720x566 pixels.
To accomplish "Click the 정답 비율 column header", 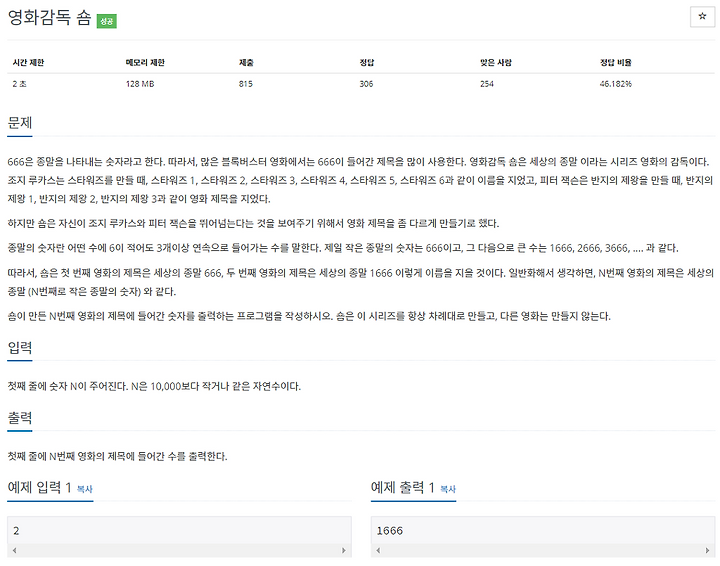I will (615, 62).
